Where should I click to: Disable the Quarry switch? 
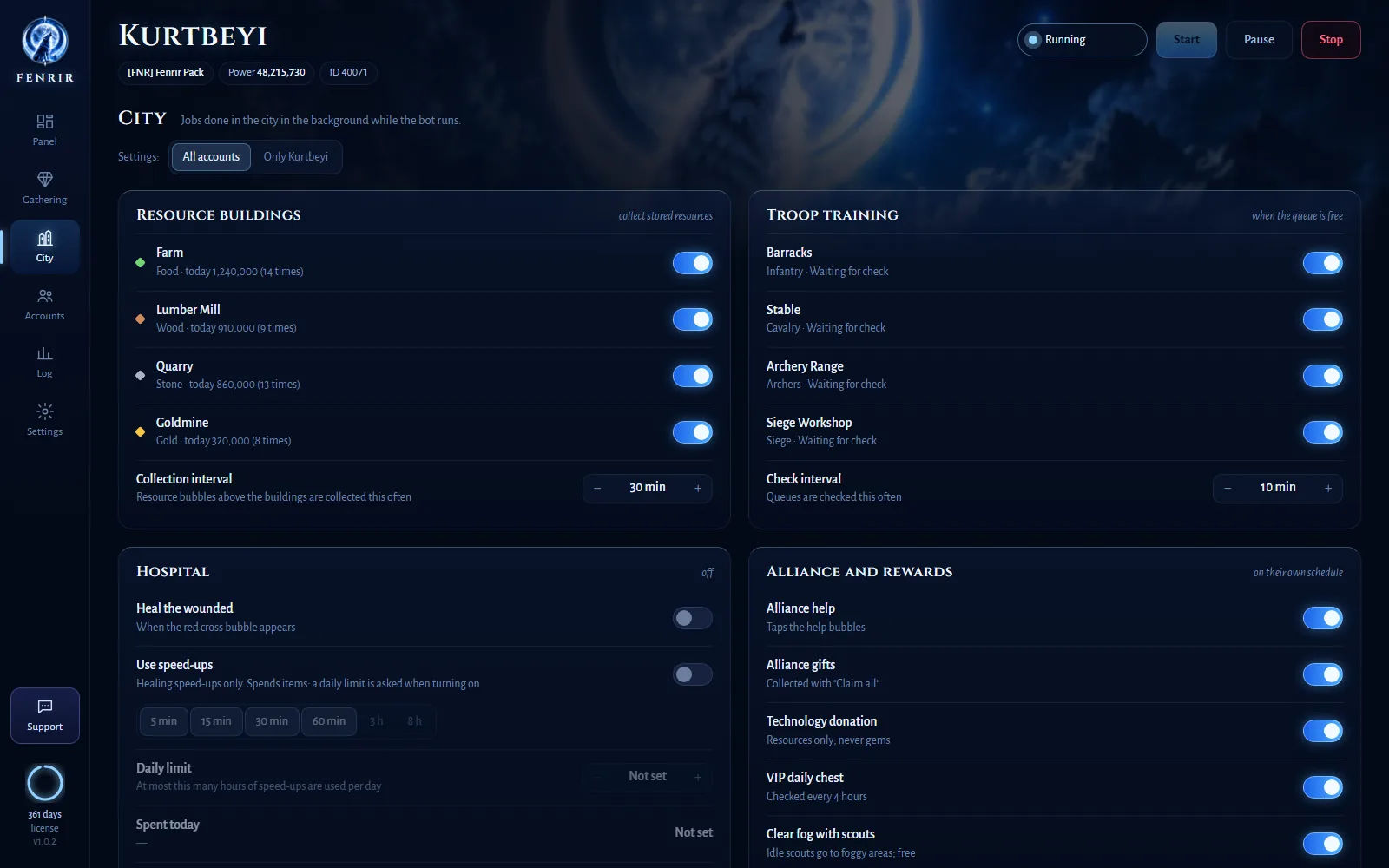pyautogui.click(x=693, y=376)
